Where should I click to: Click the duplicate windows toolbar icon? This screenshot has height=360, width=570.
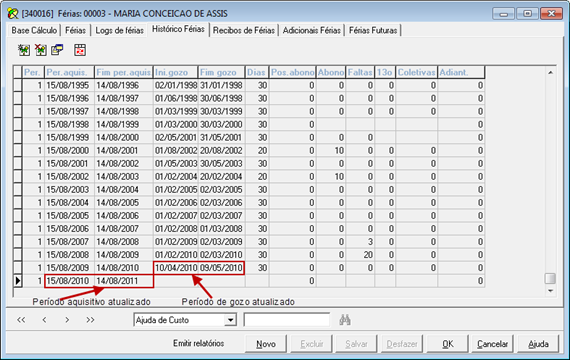pyautogui.click(x=57, y=50)
